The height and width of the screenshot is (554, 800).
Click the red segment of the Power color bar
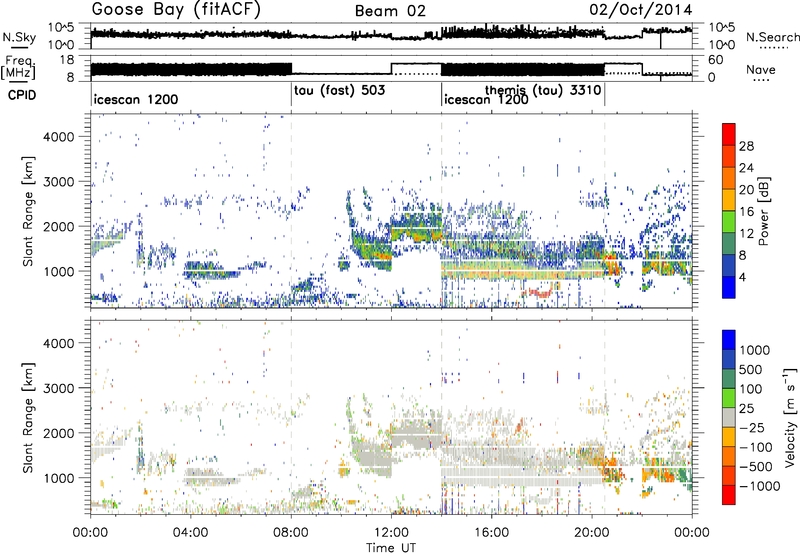729,134
